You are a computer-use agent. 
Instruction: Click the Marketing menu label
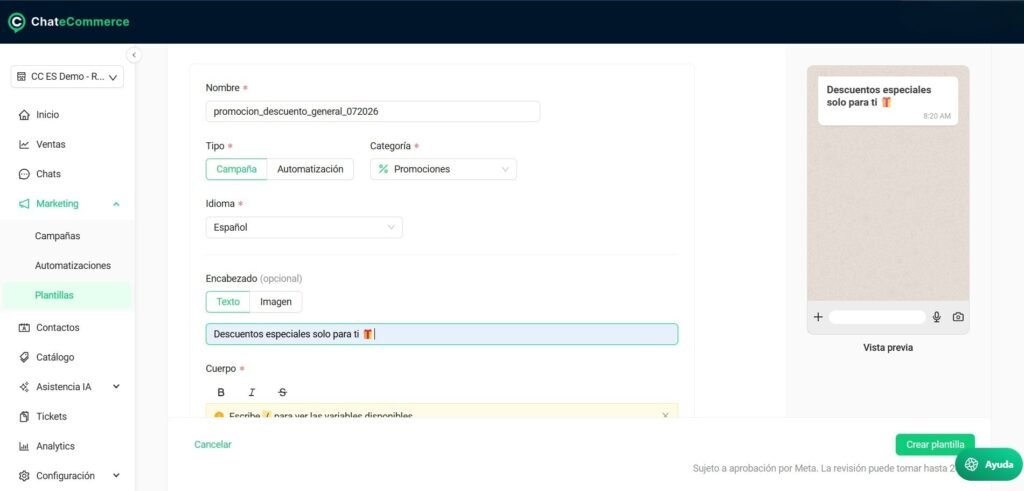click(x=57, y=204)
